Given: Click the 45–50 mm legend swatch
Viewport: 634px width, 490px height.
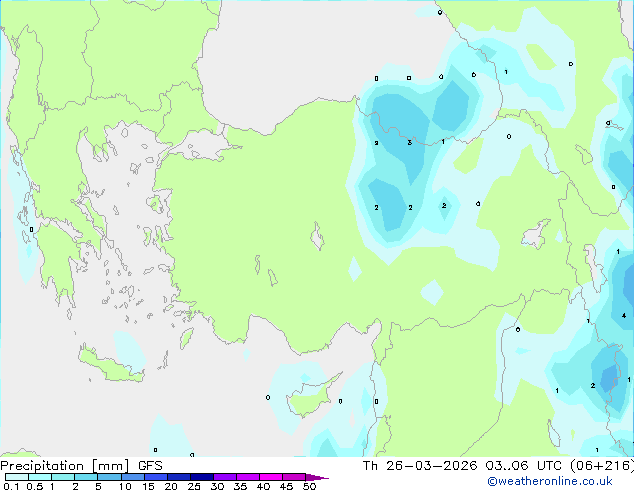Looking at the screenshot, I should 294,477.
